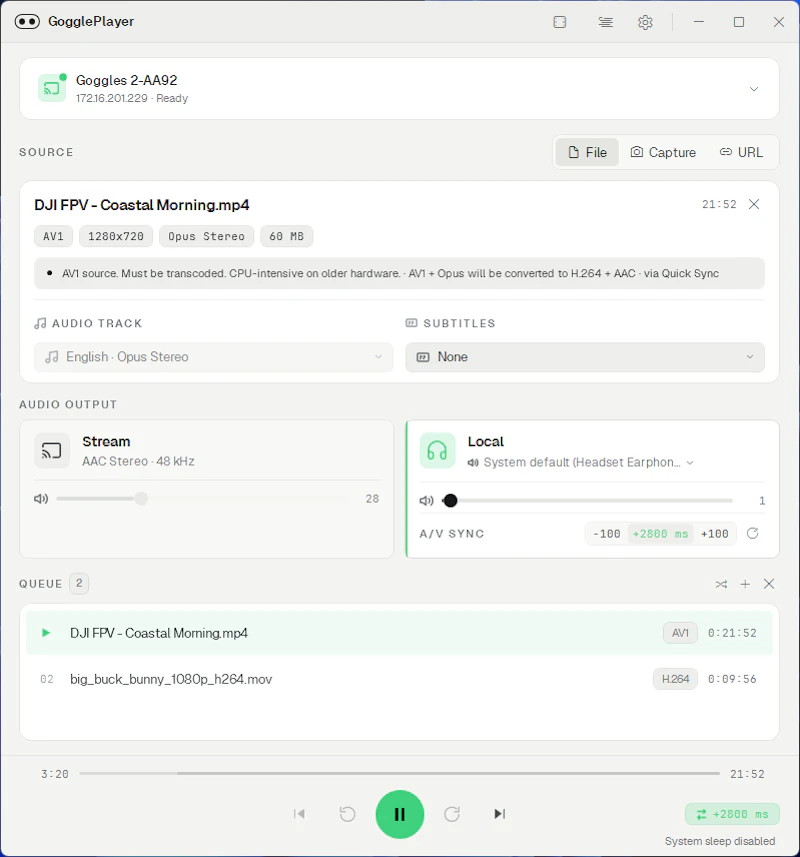Screen dimensions: 800x857
Task: Click the cast device icon for Goggles 2-AA92
Action: (51, 88)
